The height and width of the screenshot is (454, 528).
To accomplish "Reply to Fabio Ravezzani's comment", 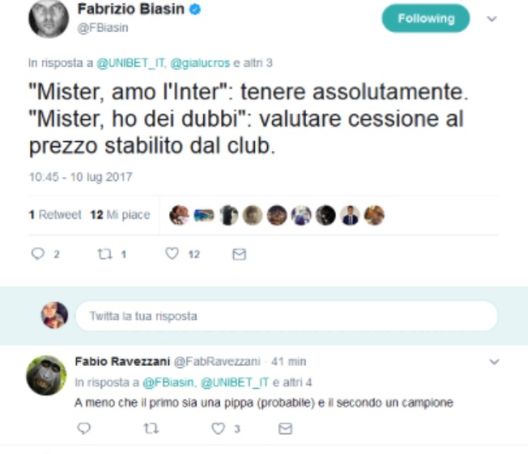I will click(x=84, y=428).
